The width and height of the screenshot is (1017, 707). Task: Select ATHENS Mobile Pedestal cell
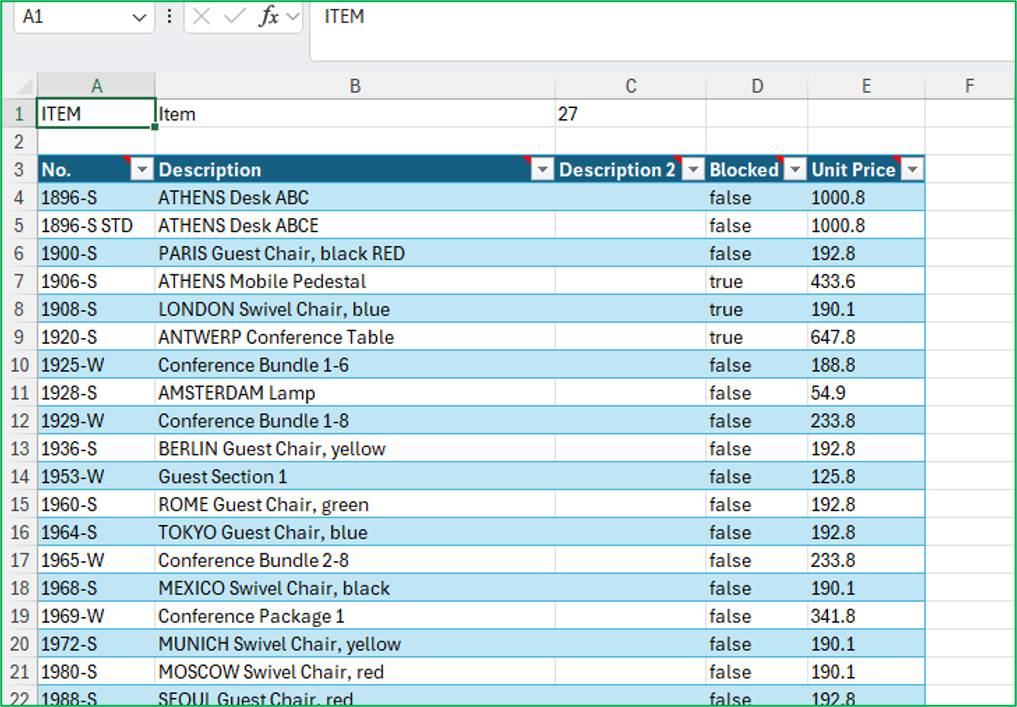click(x=355, y=282)
